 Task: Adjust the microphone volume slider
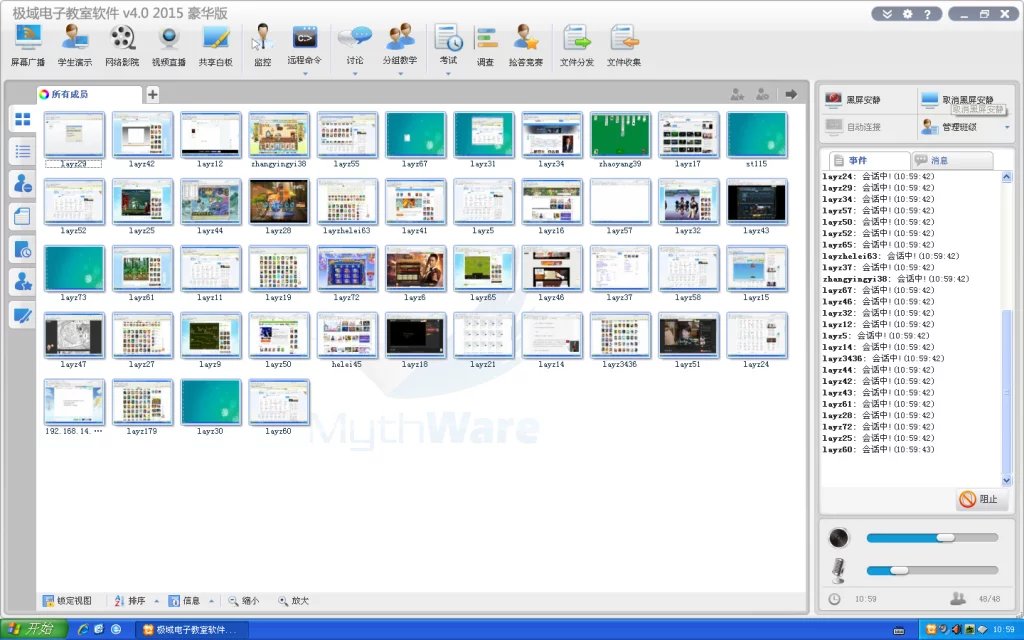932,570
